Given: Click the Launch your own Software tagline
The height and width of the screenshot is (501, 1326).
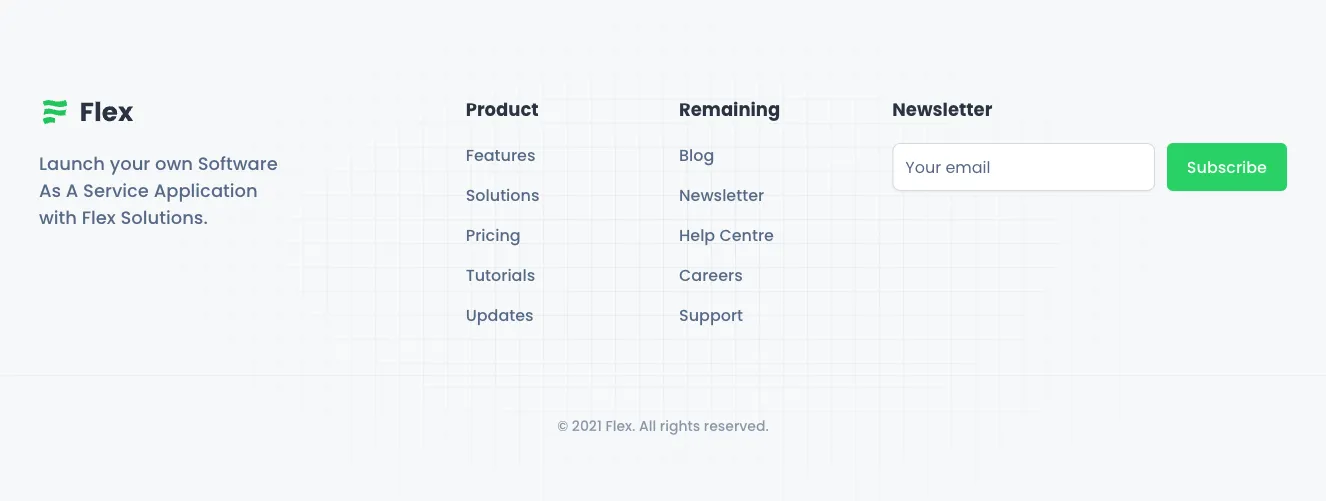Looking at the screenshot, I should pos(158,164).
